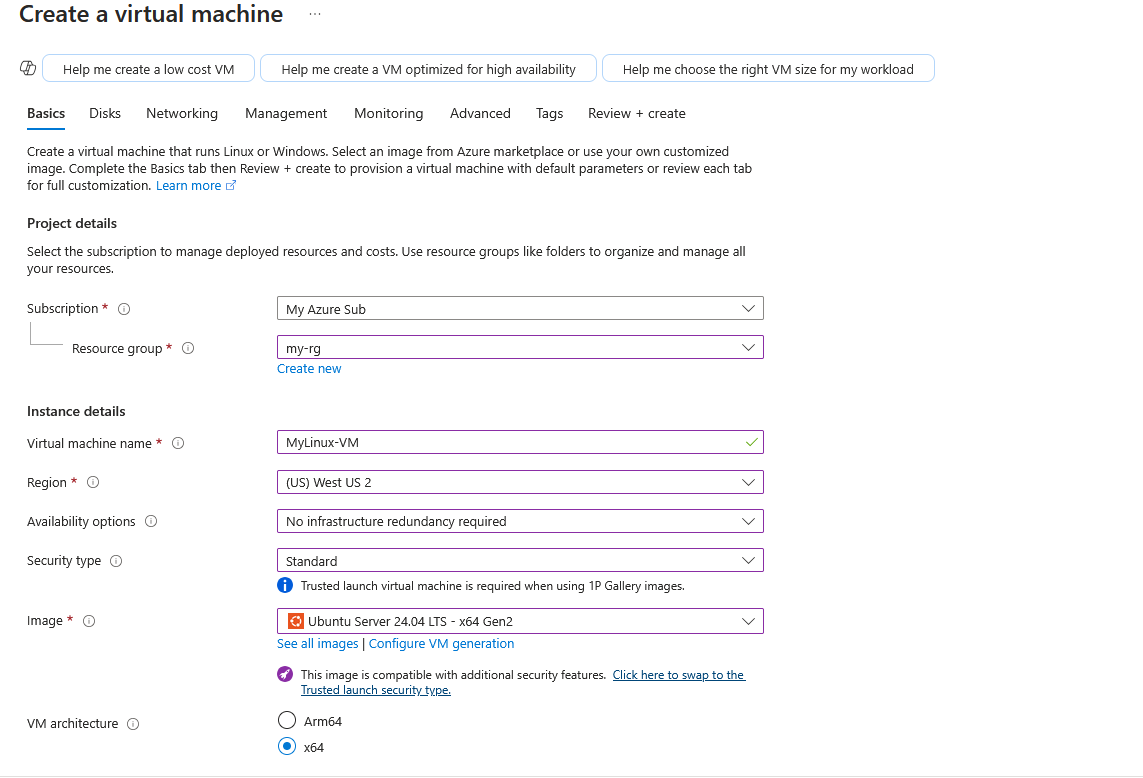Click the purple rocket icon near image notice
This screenshot has height=778, width=1143.
[x=285, y=674]
